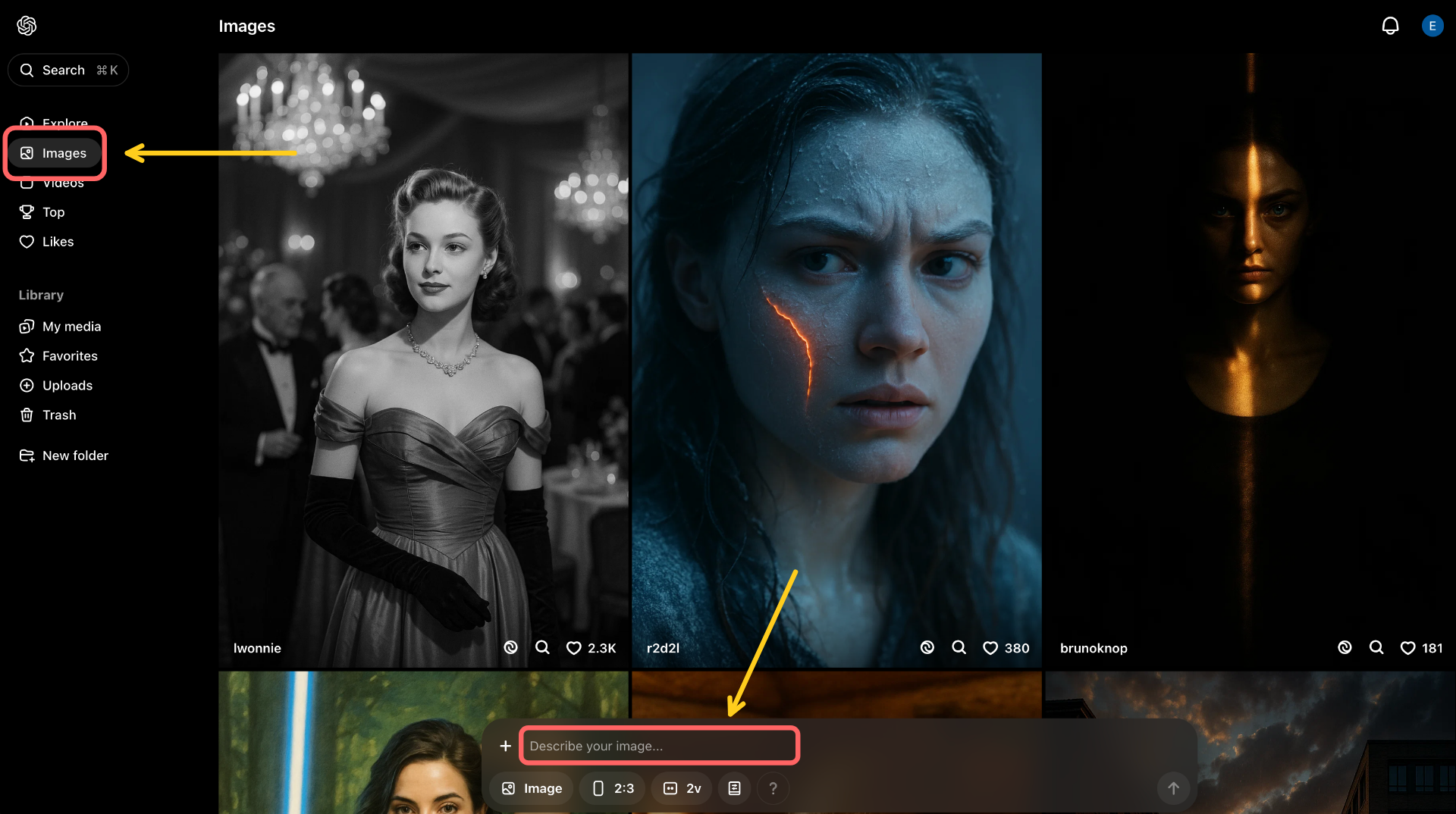Open the brunoknop username link
This screenshot has width=1456, height=814.
pyautogui.click(x=1094, y=648)
